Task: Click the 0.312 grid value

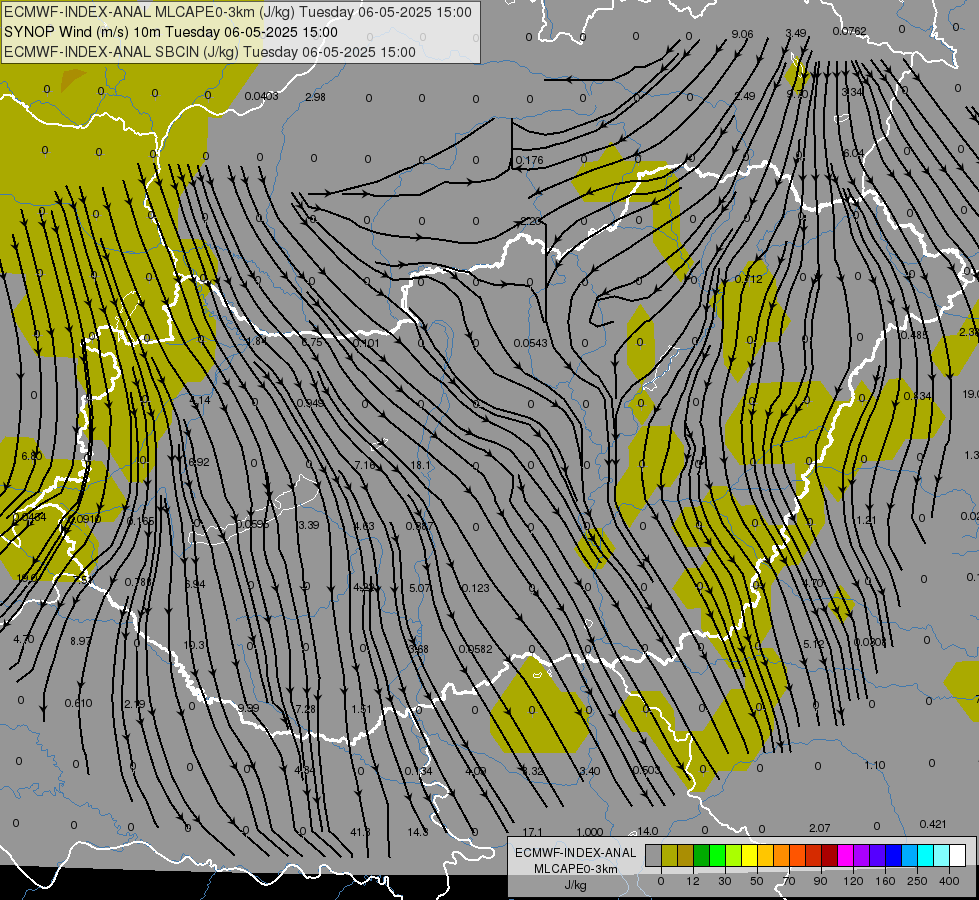Action: pyautogui.click(x=749, y=279)
